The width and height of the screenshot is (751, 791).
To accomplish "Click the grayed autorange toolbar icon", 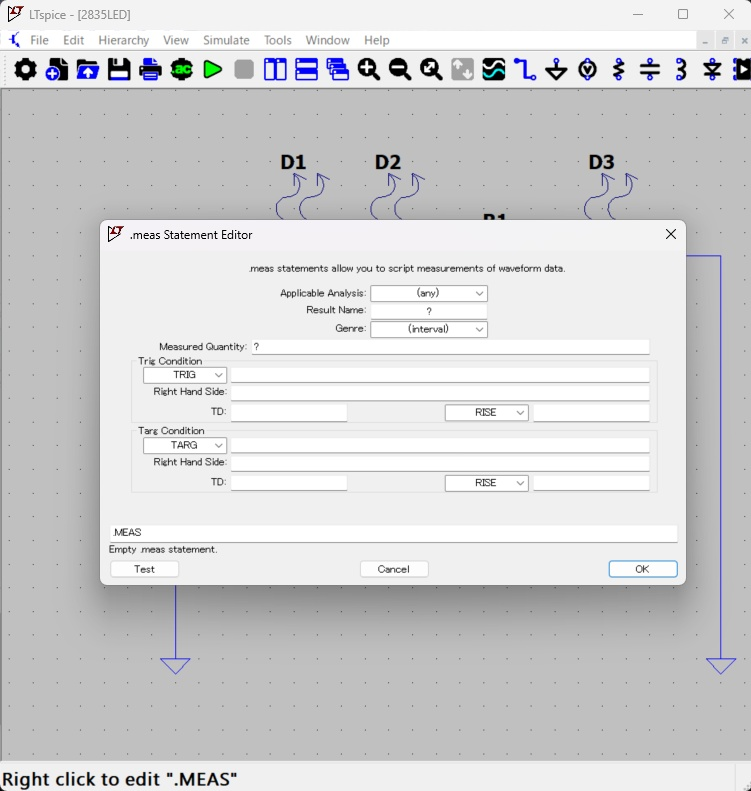I will [463, 69].
